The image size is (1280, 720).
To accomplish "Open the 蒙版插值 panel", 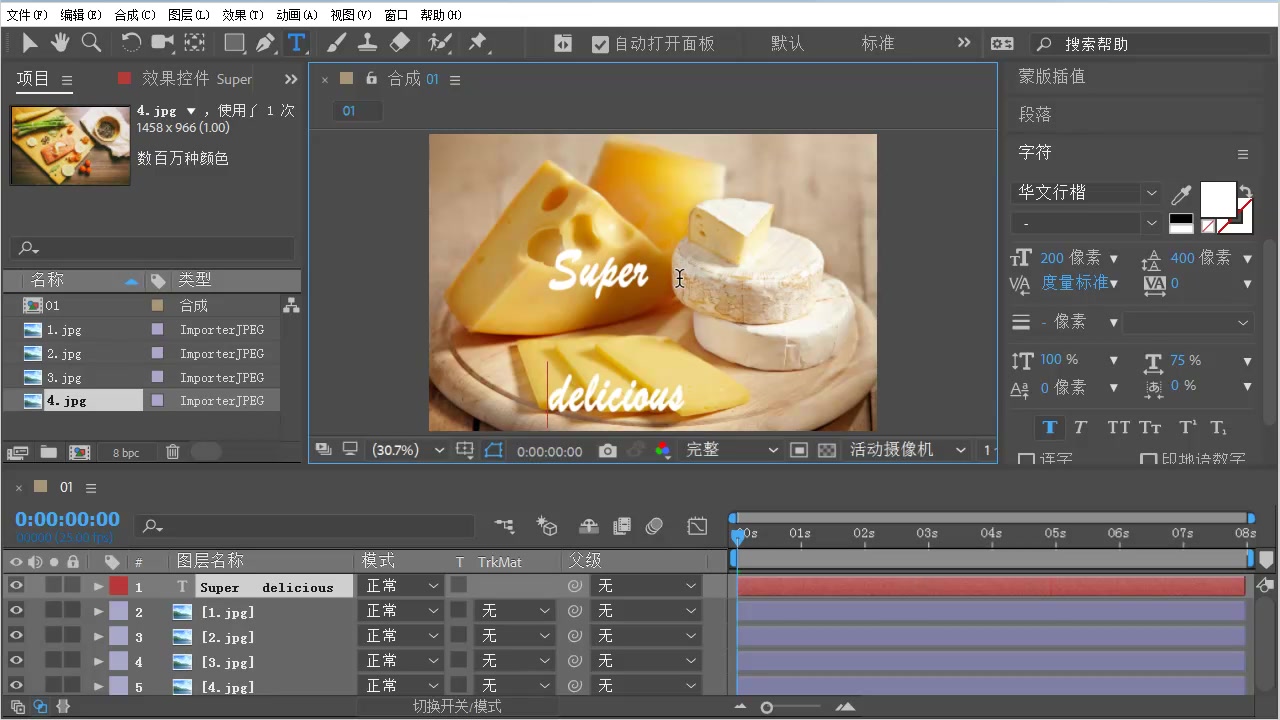I will (1052, 77).
